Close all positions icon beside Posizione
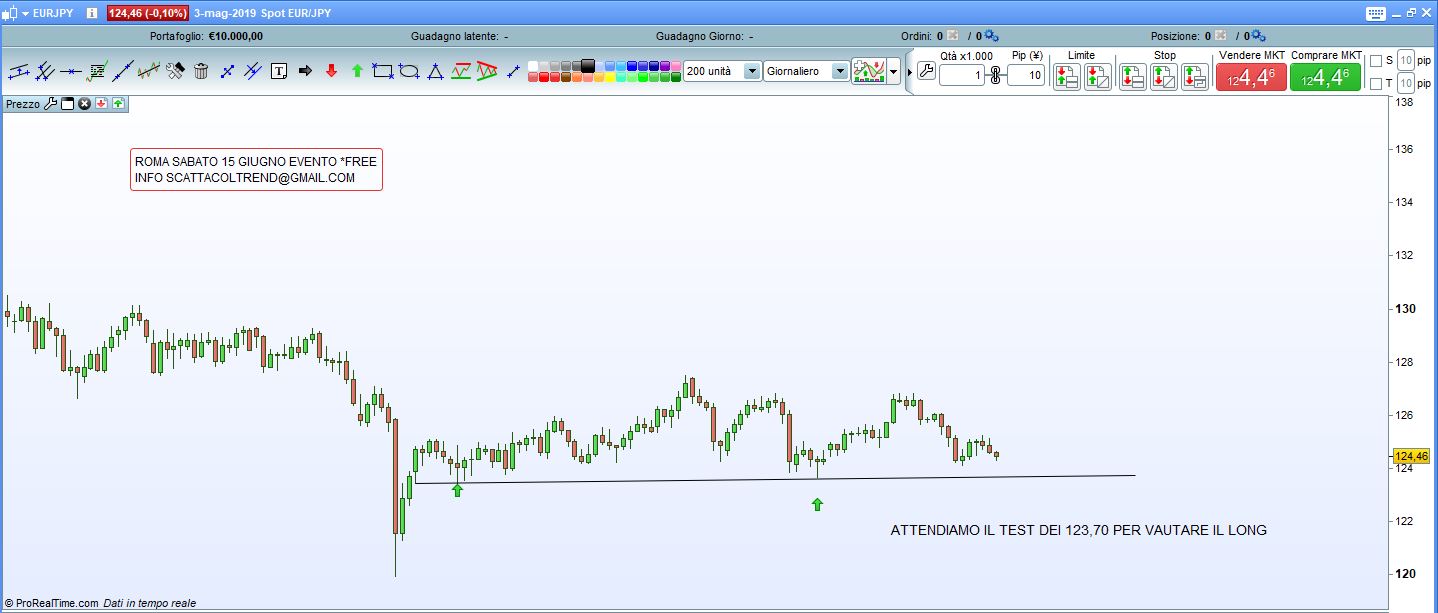This screenshot has width=1438, height=613. (x=1219, y=36)
